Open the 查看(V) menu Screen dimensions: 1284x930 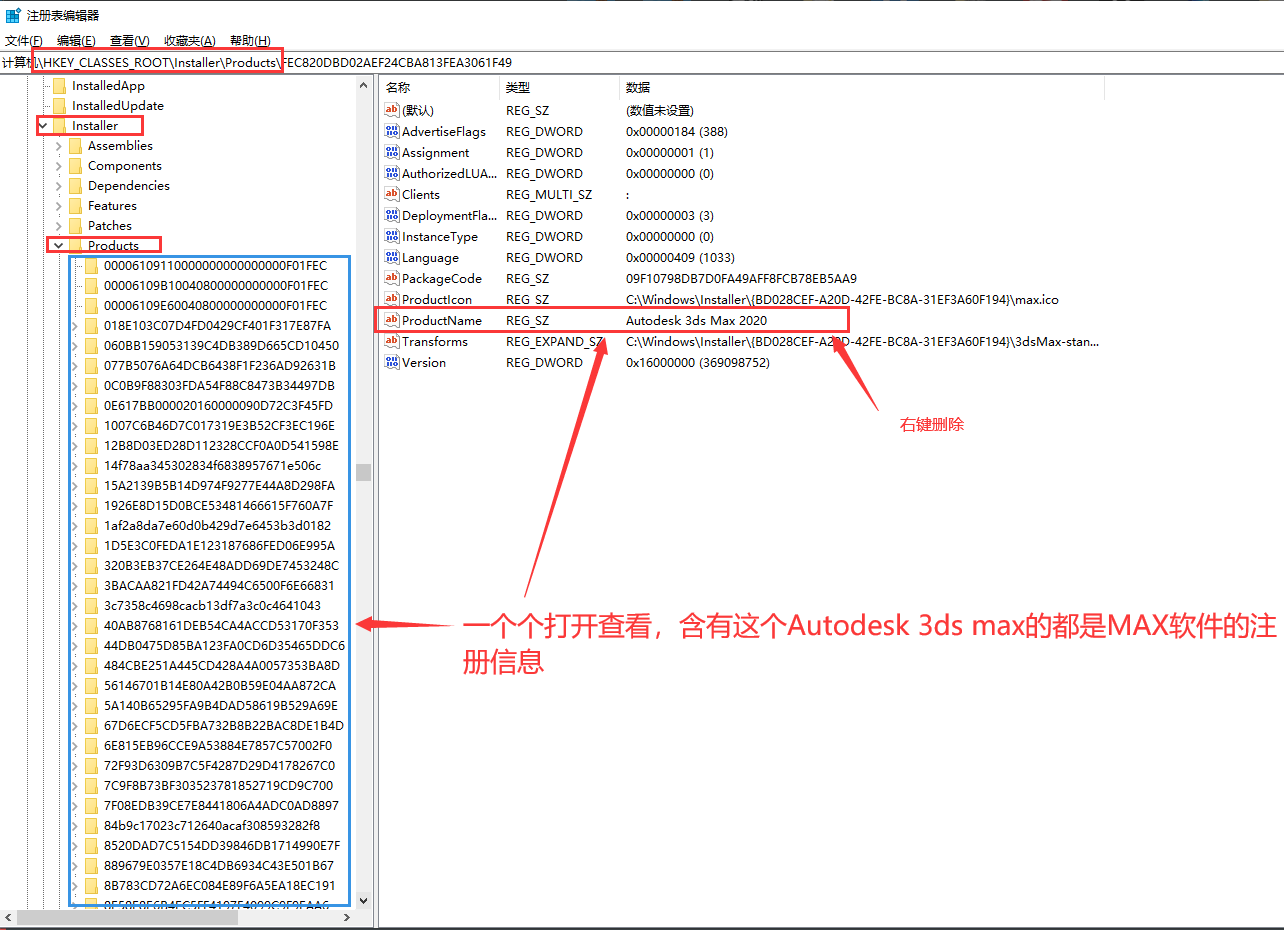pos(130,40)
